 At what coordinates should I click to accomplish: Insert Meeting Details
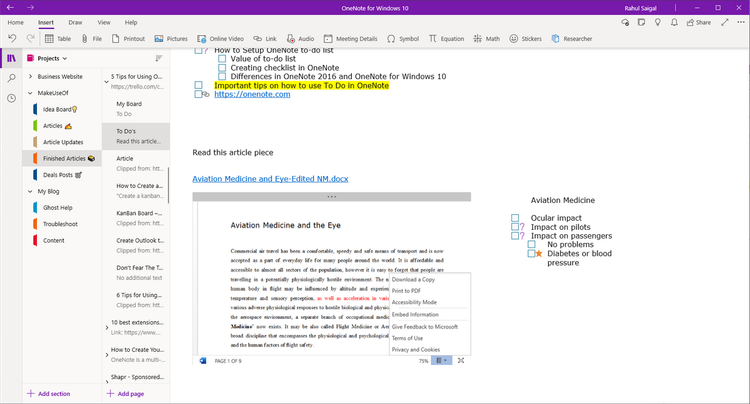(x=351, y=39)
